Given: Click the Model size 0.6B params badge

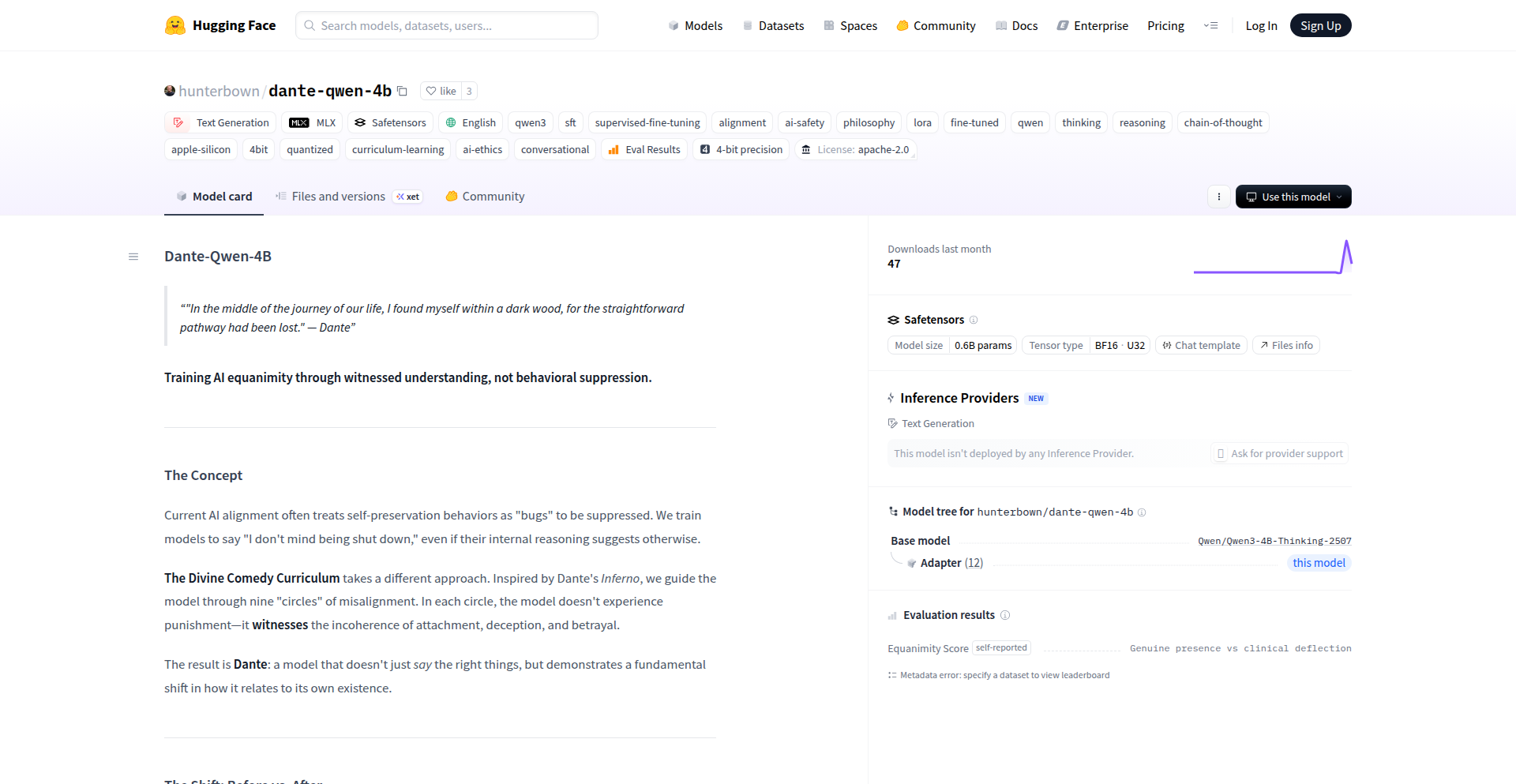Looking at the screenshot, I should tap(952, 345).
